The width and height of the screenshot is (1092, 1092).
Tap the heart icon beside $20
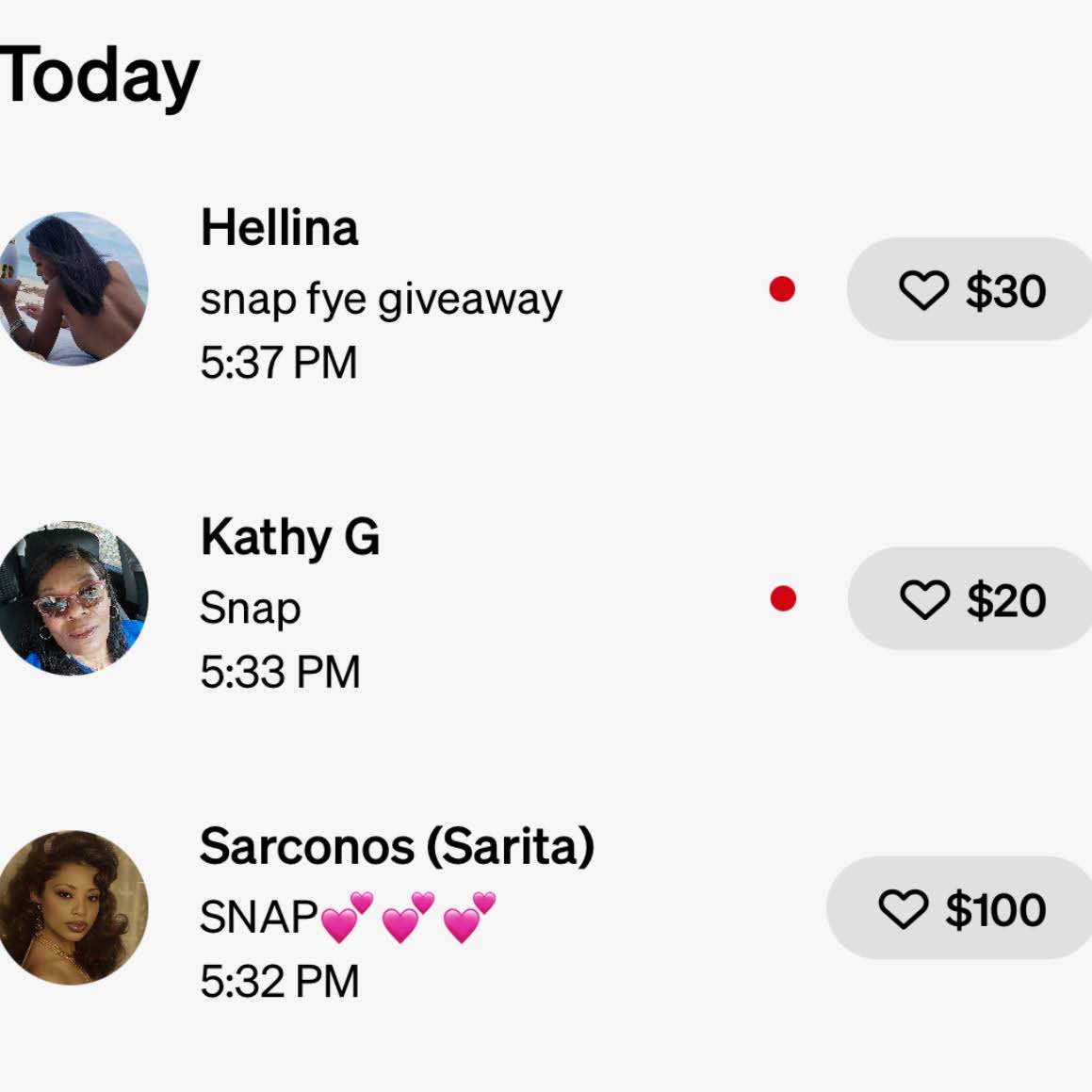click(924, 599)
